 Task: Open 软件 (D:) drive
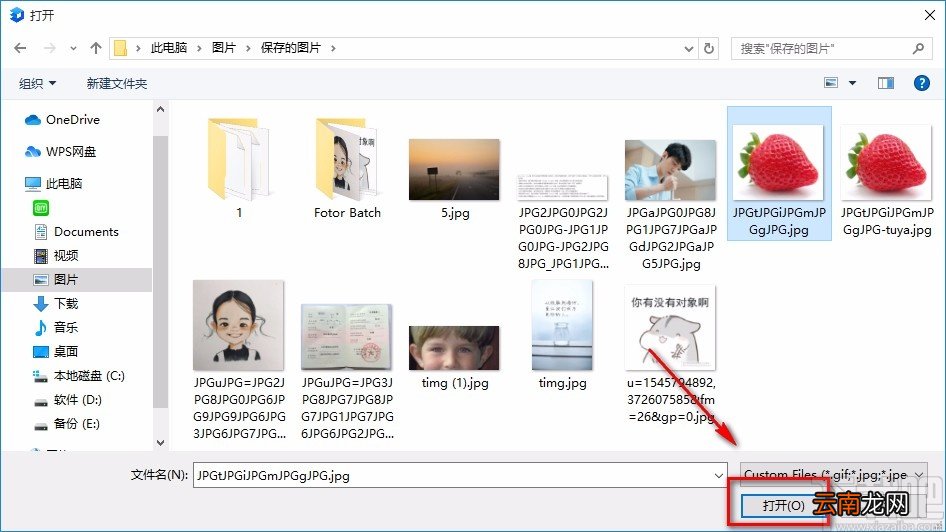click(x=67, y=400)
